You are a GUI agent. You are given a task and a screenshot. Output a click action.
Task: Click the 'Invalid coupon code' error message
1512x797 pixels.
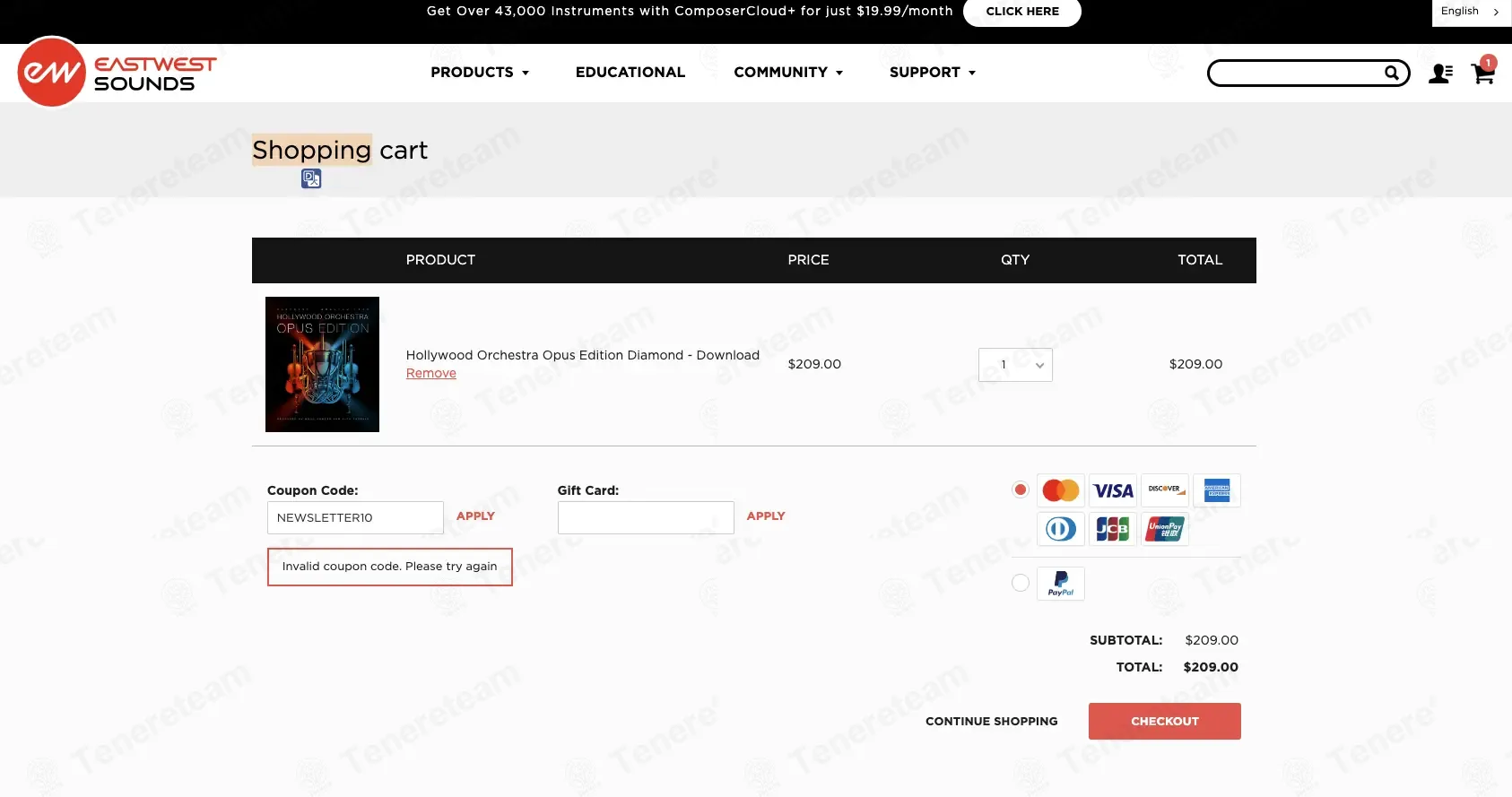tap(390, 567)
